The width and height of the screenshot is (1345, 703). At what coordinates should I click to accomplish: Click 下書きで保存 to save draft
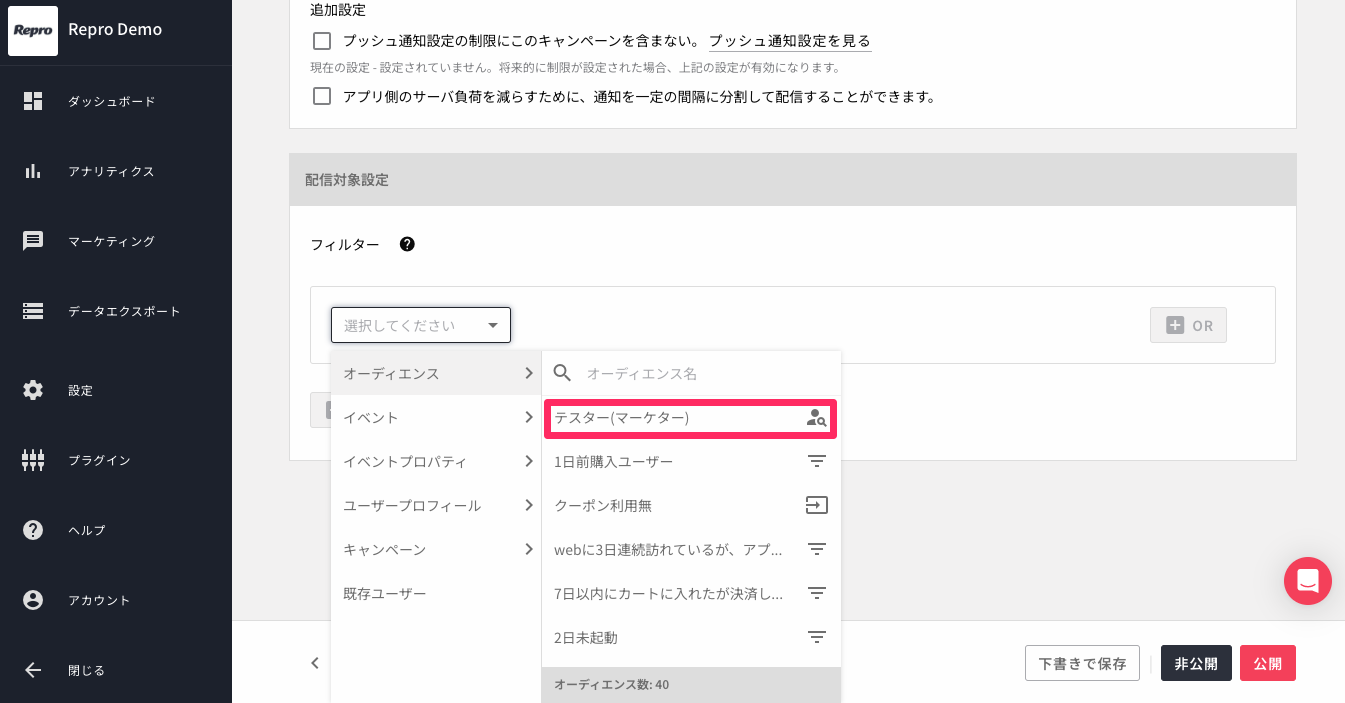1082,663
